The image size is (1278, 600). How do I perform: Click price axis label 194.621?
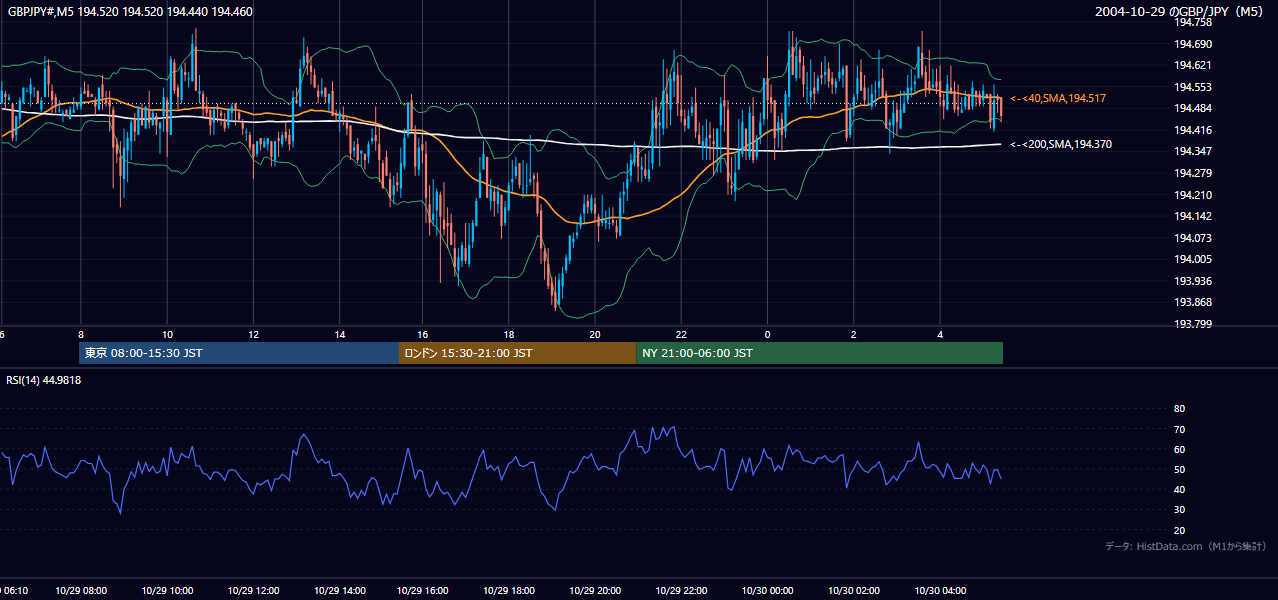tap(1193, 65)
